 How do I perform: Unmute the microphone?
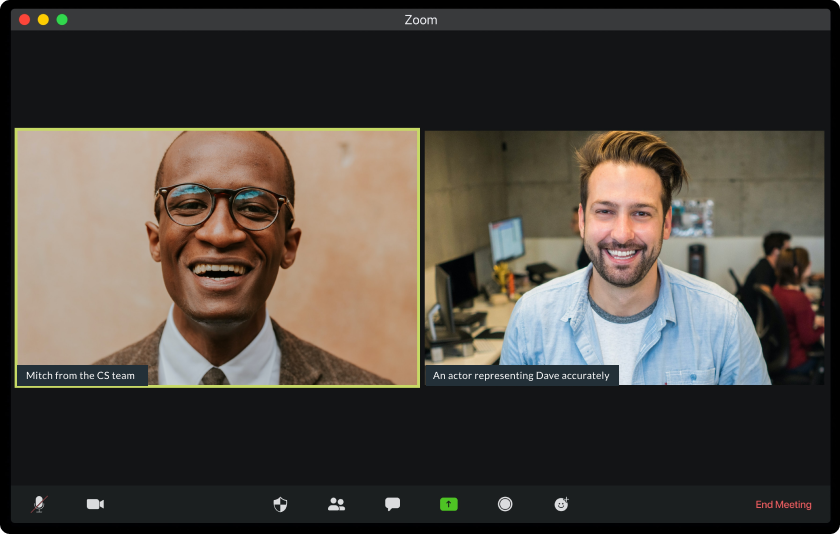(x=39, y=504)
